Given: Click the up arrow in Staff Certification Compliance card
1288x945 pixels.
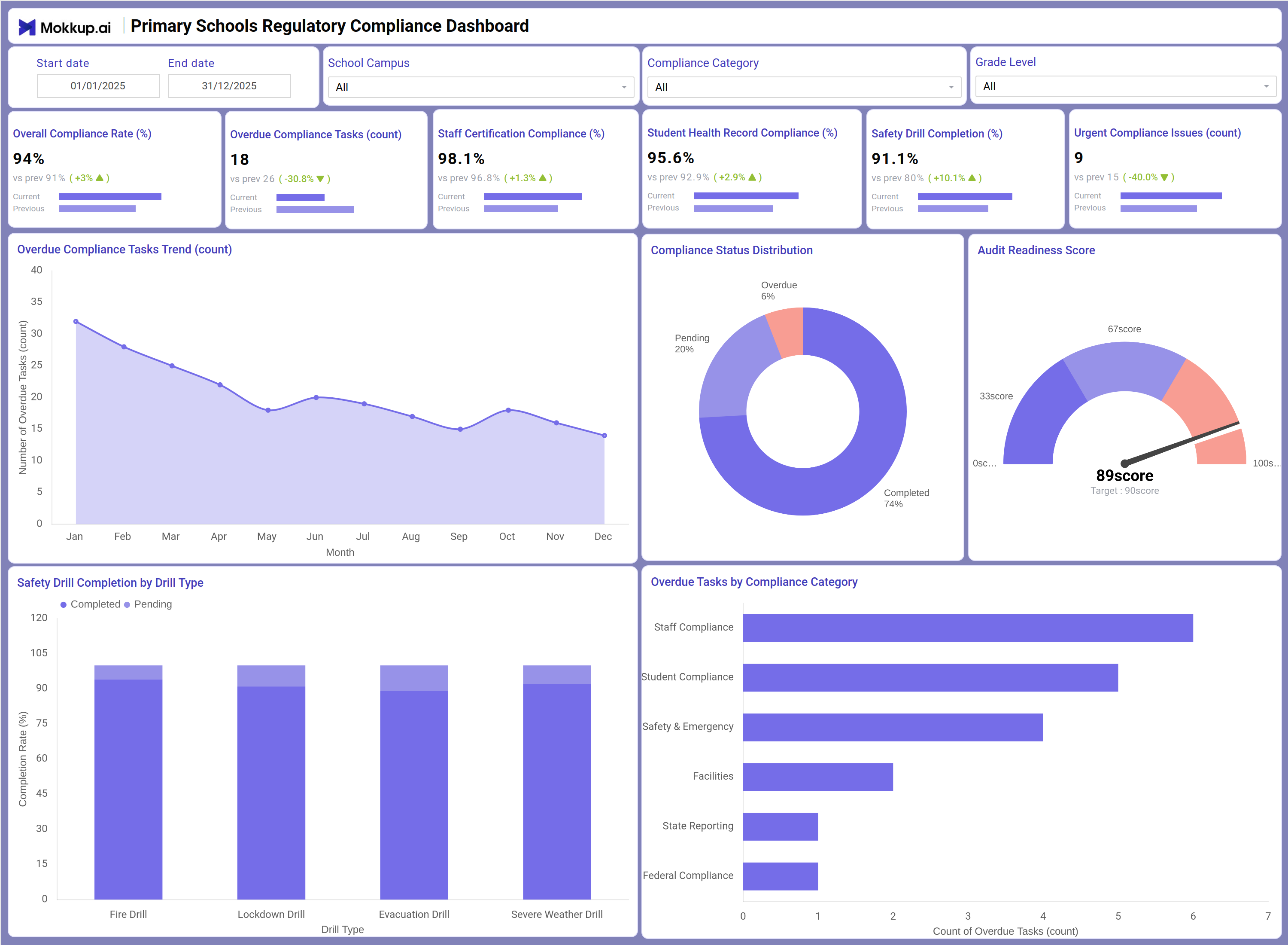Looking at the screenshot, I should pyautogui.click(x=543, y=178).
